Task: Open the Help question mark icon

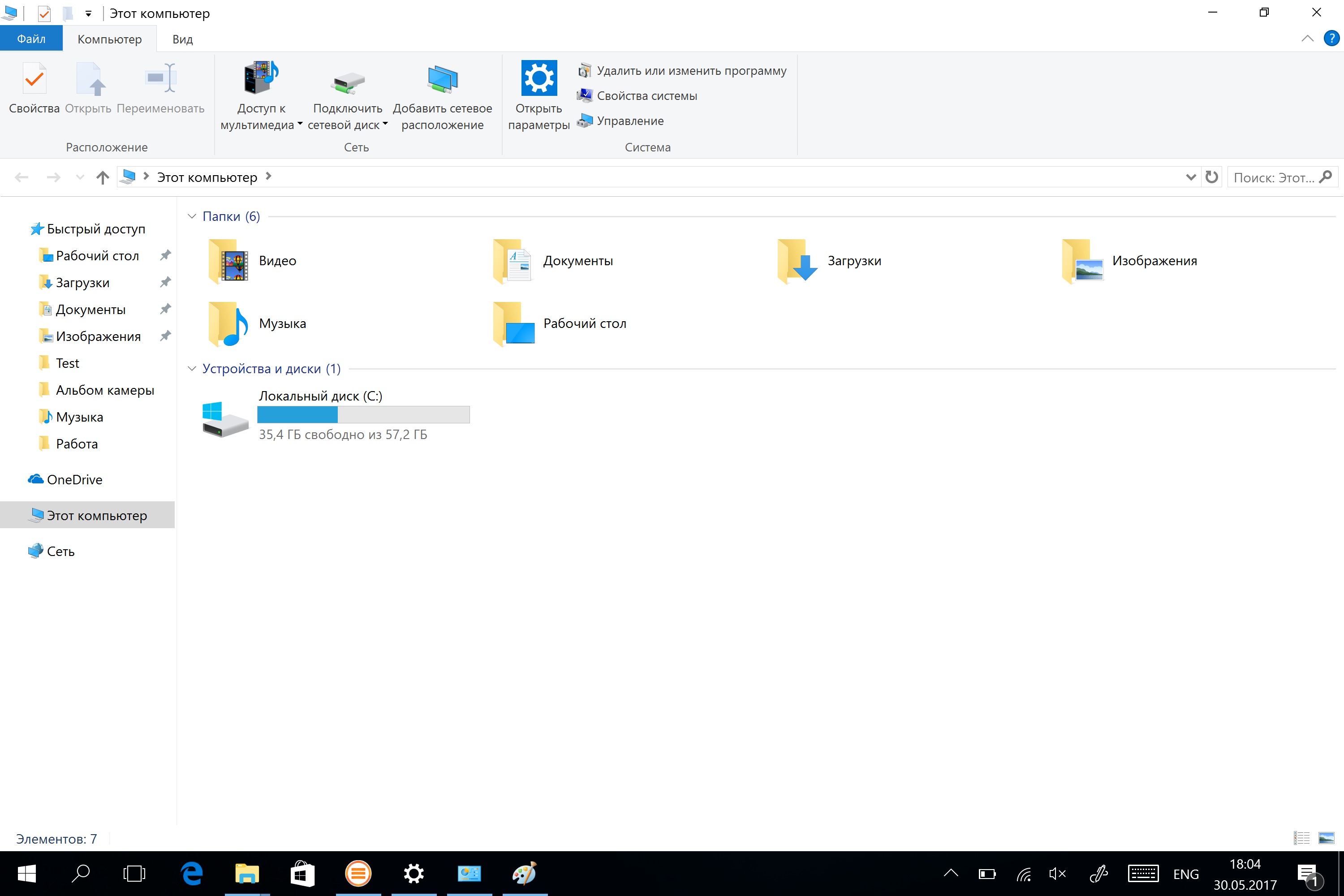Action: point(1331,38)
